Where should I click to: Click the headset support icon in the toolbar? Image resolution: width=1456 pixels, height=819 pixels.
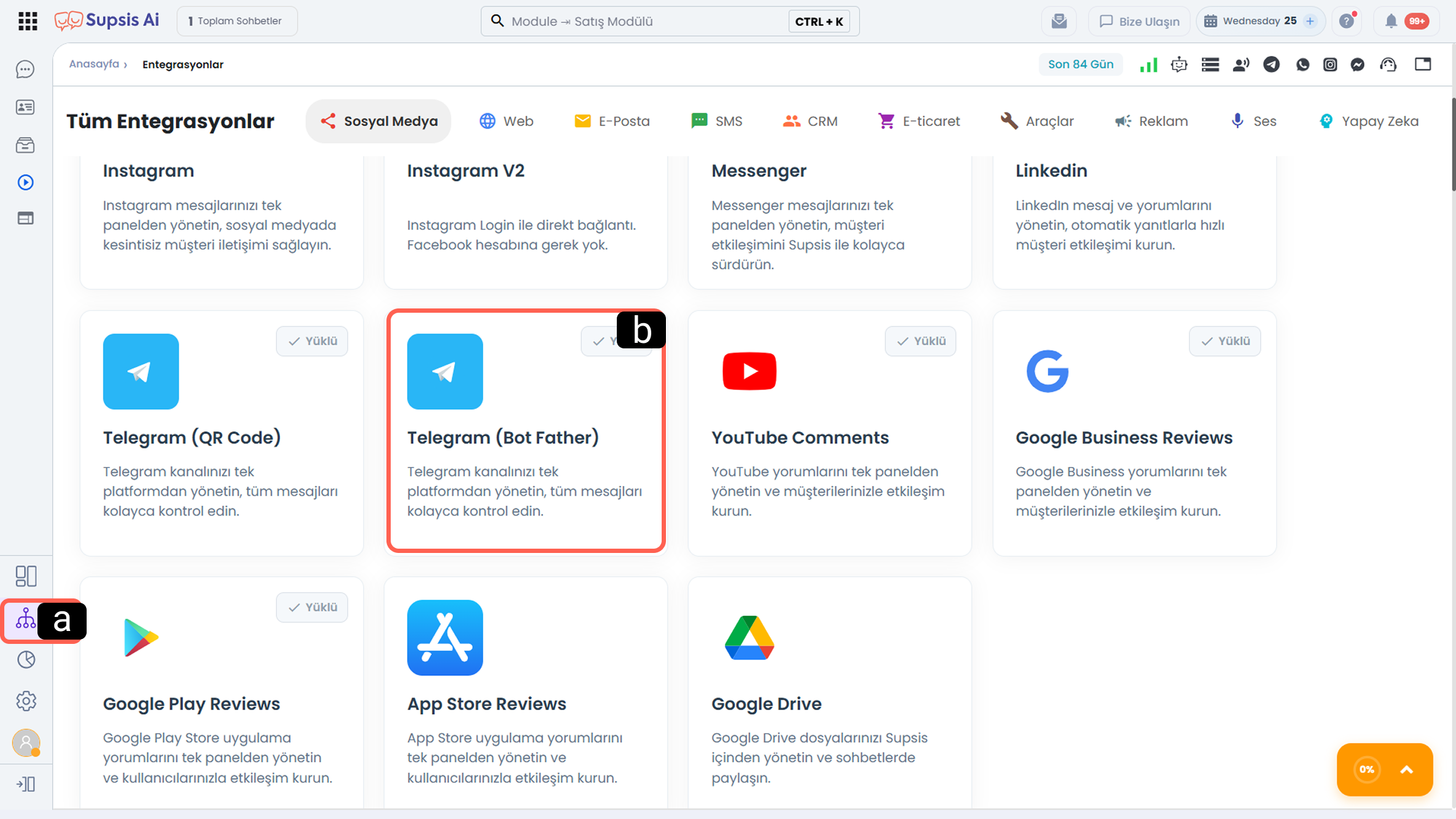pos(1388,65)
